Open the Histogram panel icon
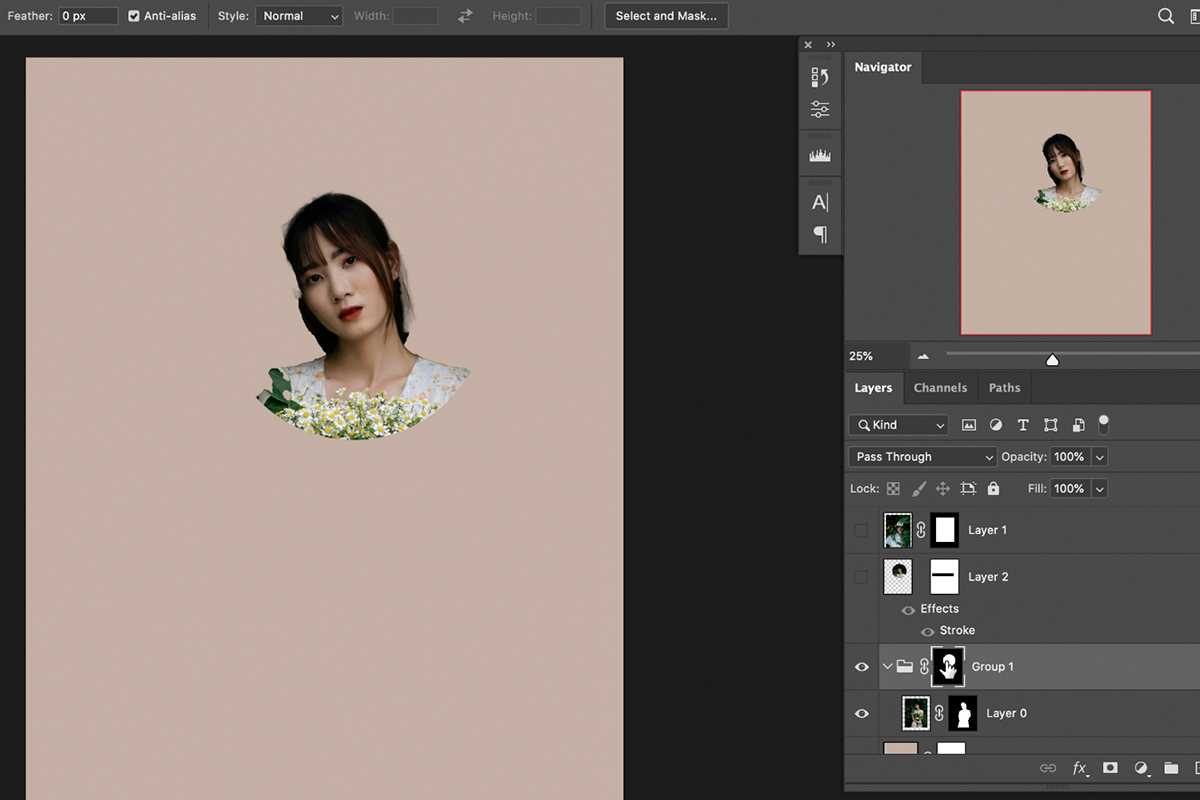The image size is (1200, 800). tap(820, 156)
